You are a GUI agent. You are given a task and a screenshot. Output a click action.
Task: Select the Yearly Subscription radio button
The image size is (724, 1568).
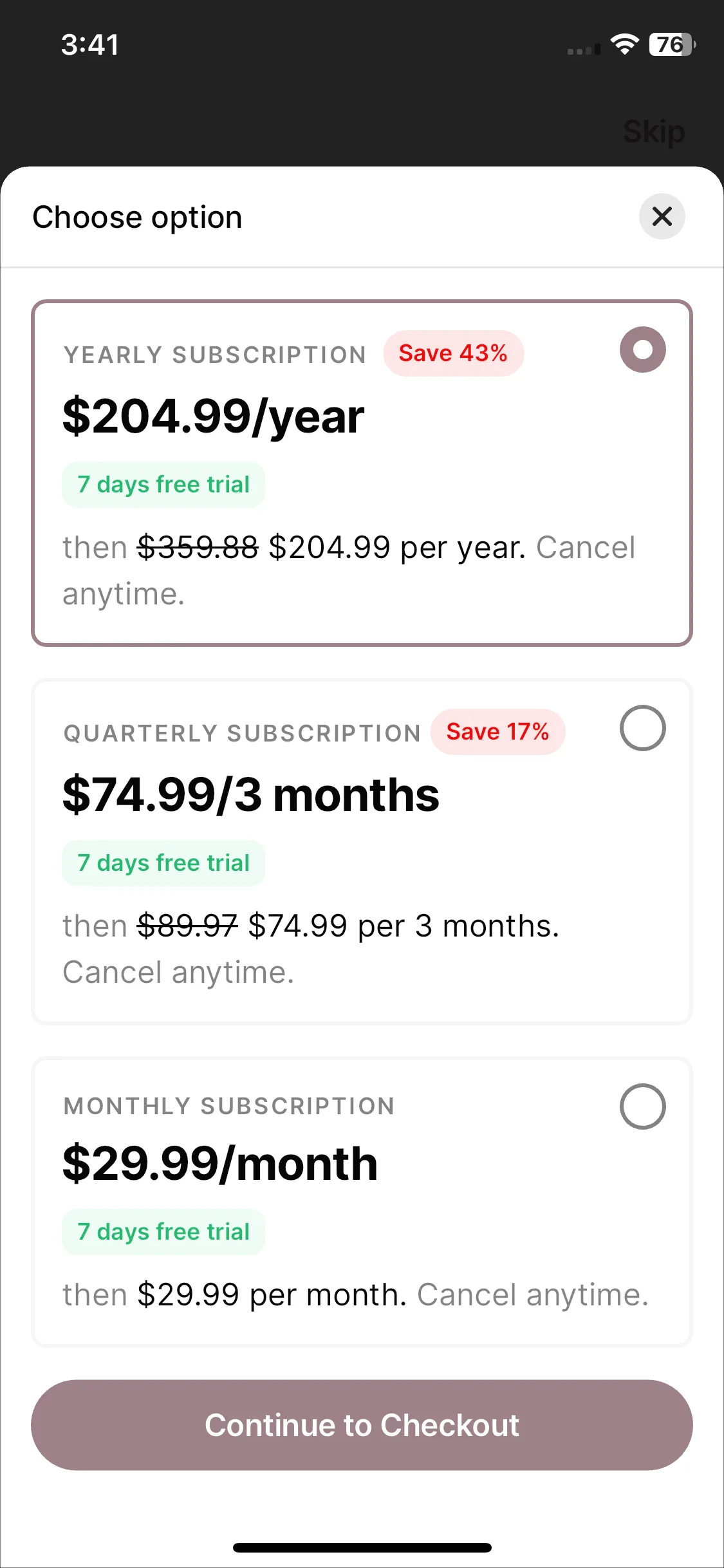[x=642, y=350]
